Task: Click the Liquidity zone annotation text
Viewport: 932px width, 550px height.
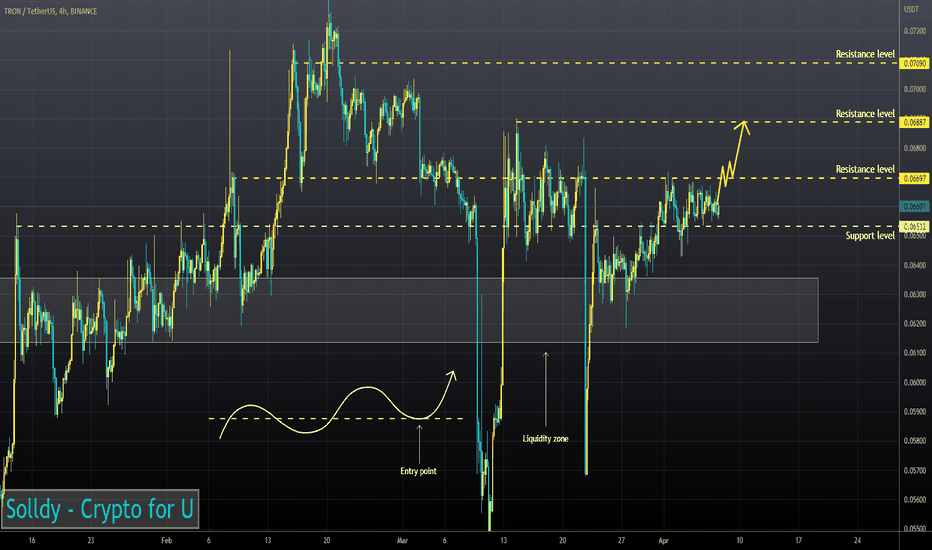Action: point(546,439)
